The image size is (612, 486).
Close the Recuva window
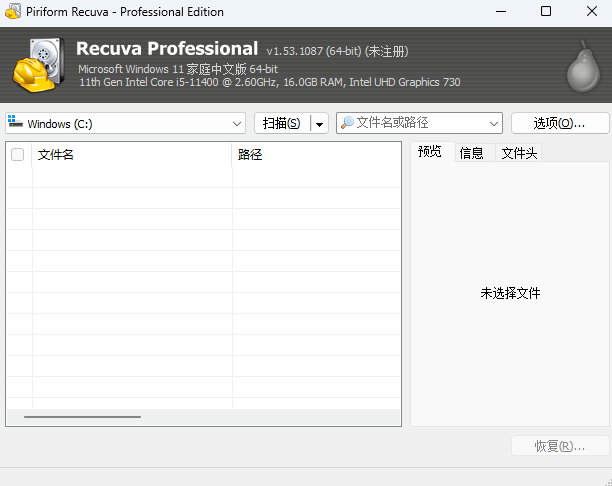pos(592,11)
